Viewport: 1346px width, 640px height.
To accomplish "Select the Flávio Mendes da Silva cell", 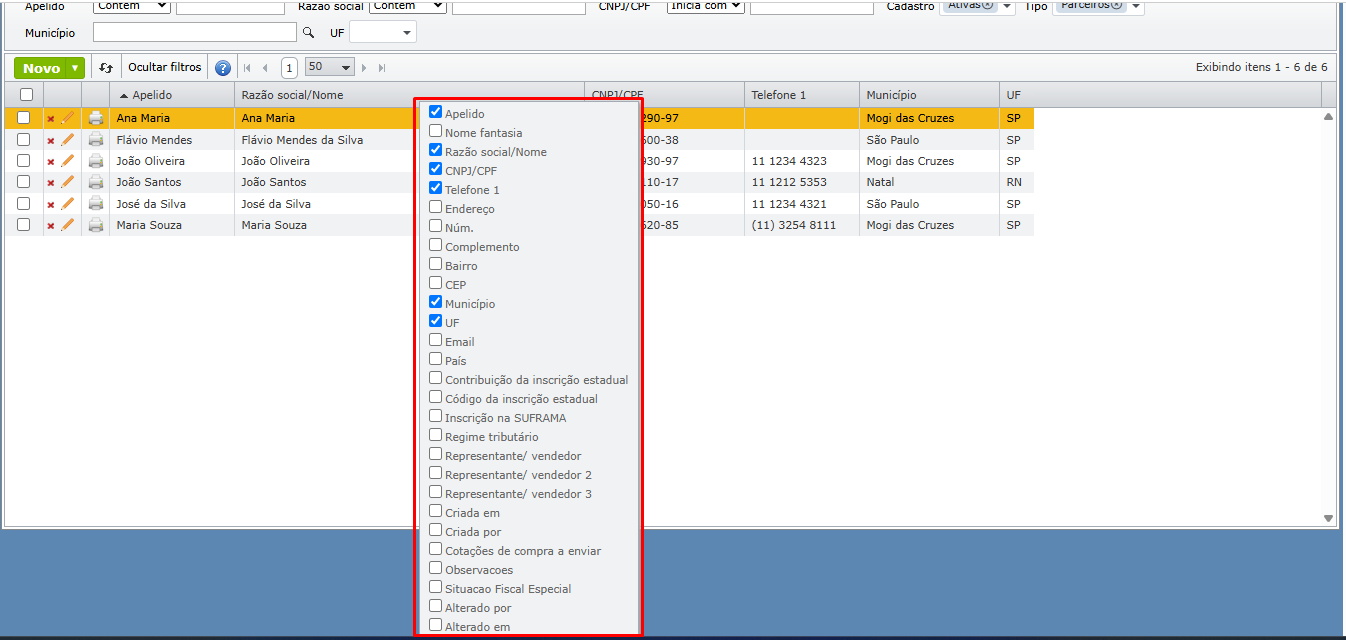I will pos(409,140).
